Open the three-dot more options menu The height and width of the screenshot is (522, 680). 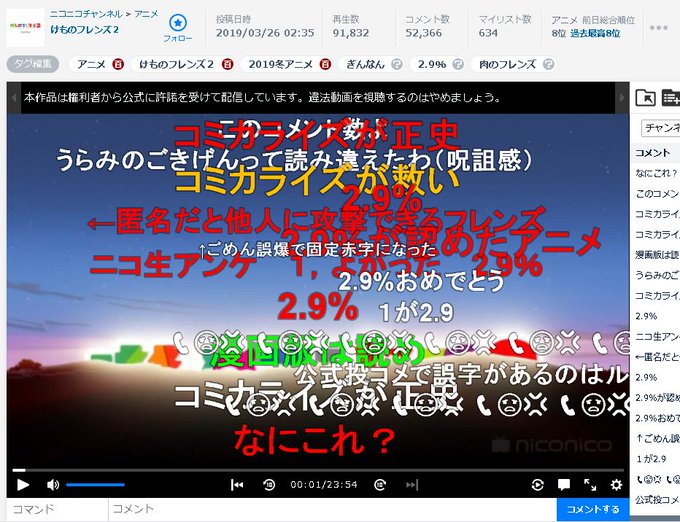pos(658,28)
